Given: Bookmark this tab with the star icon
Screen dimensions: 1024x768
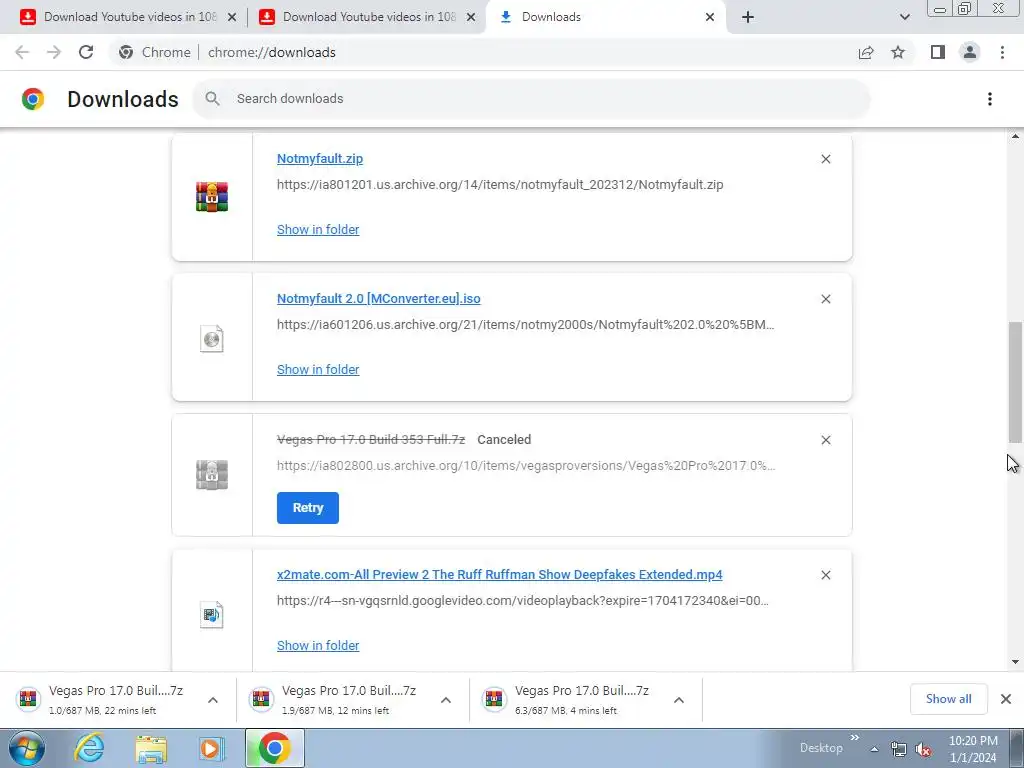Looking at the screenshot, I should [x=898, y=52].
